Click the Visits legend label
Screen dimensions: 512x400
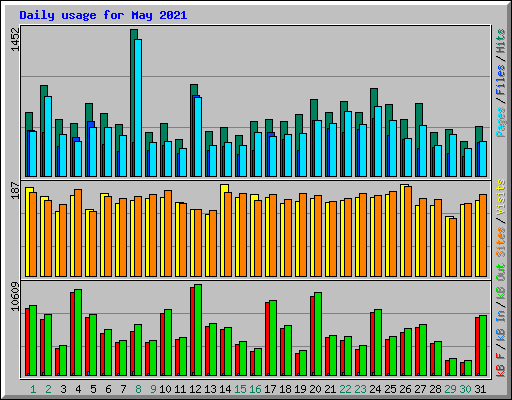click(501, 198)
